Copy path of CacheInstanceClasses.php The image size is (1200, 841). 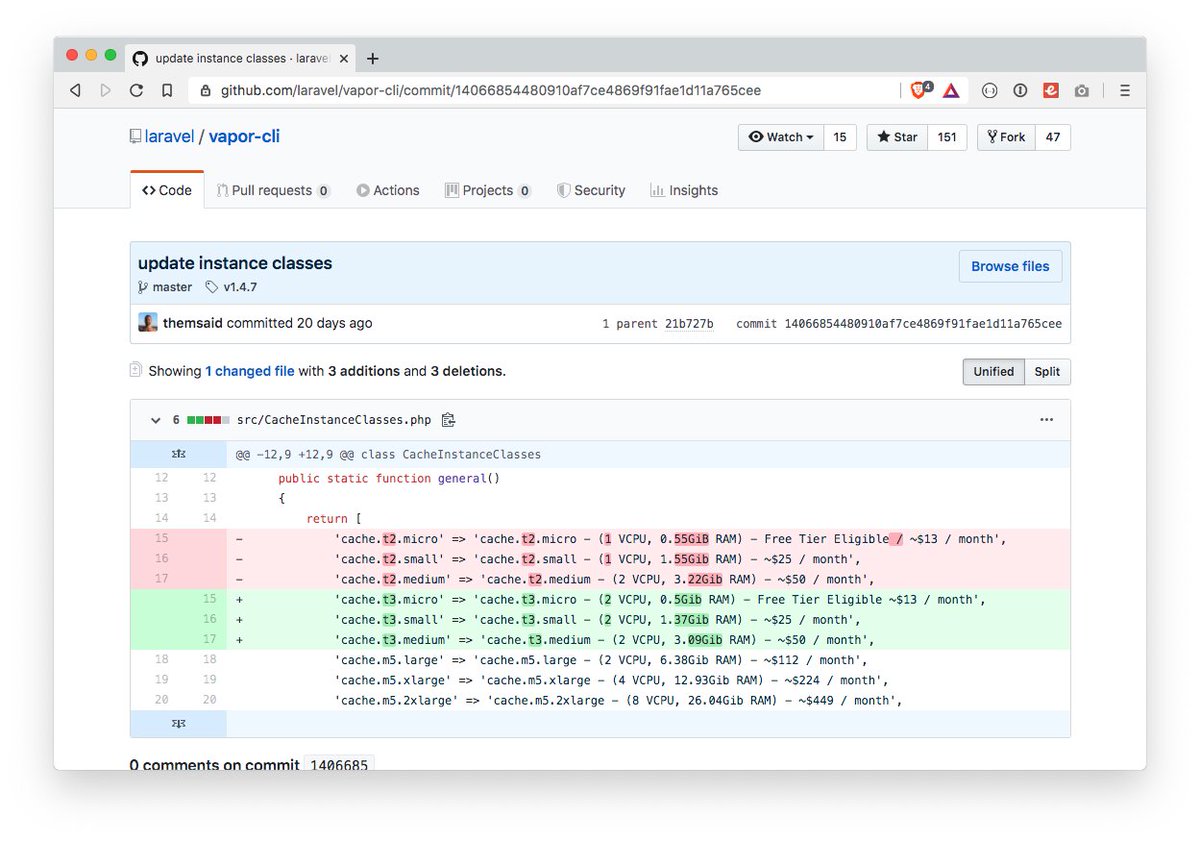[449, 420]
